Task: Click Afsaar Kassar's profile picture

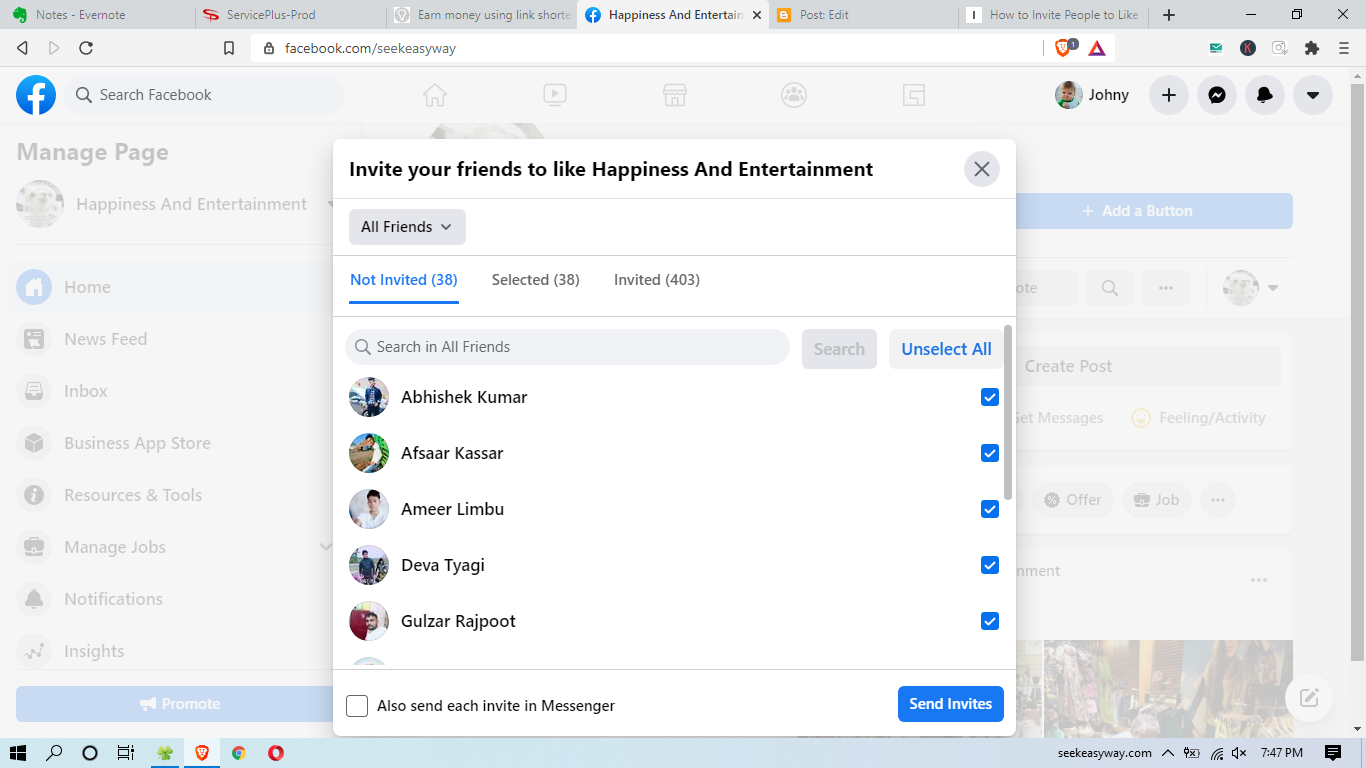Action: [x=369, y=453]
